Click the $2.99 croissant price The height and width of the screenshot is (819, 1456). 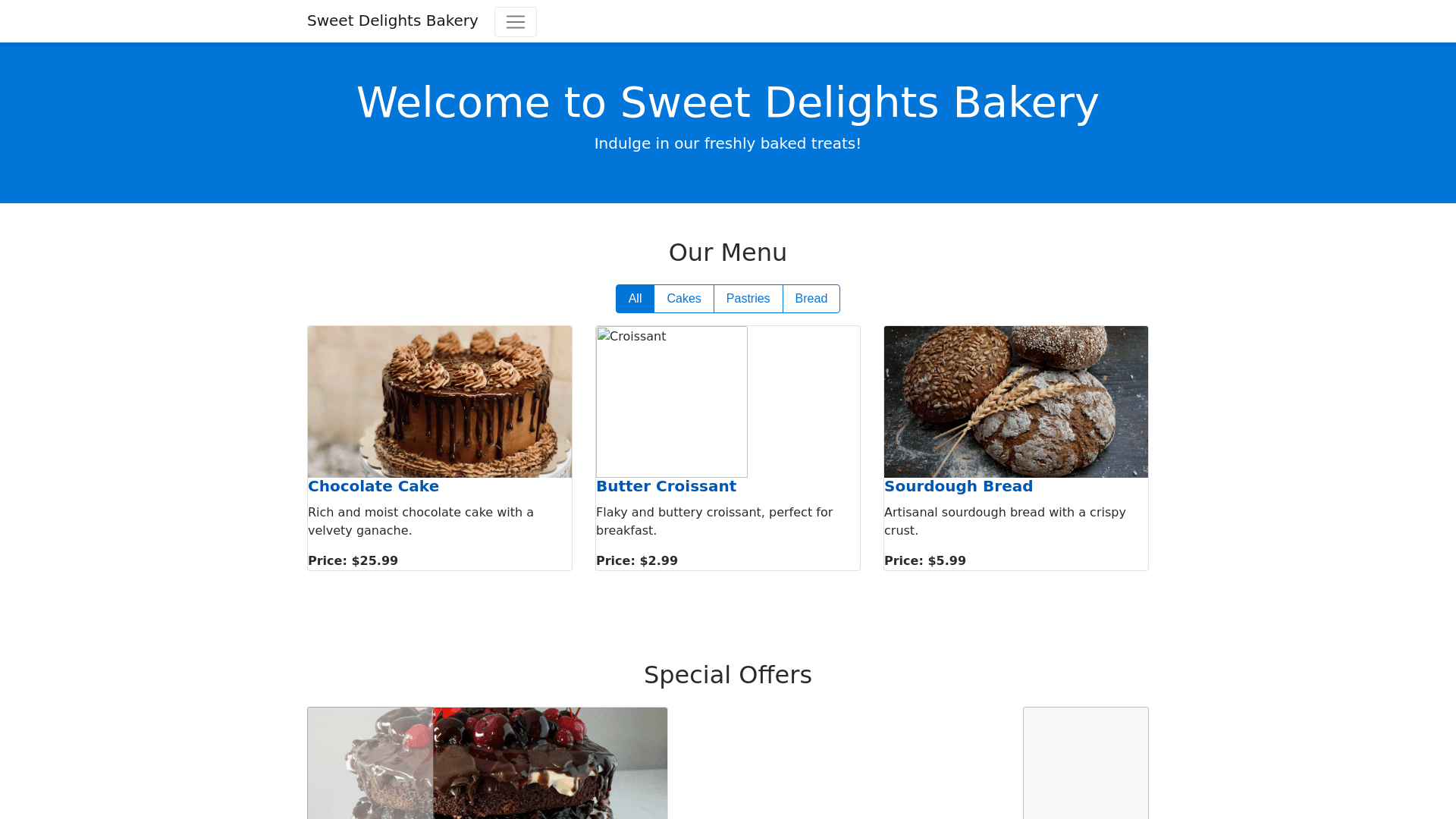tap(637, 561)
